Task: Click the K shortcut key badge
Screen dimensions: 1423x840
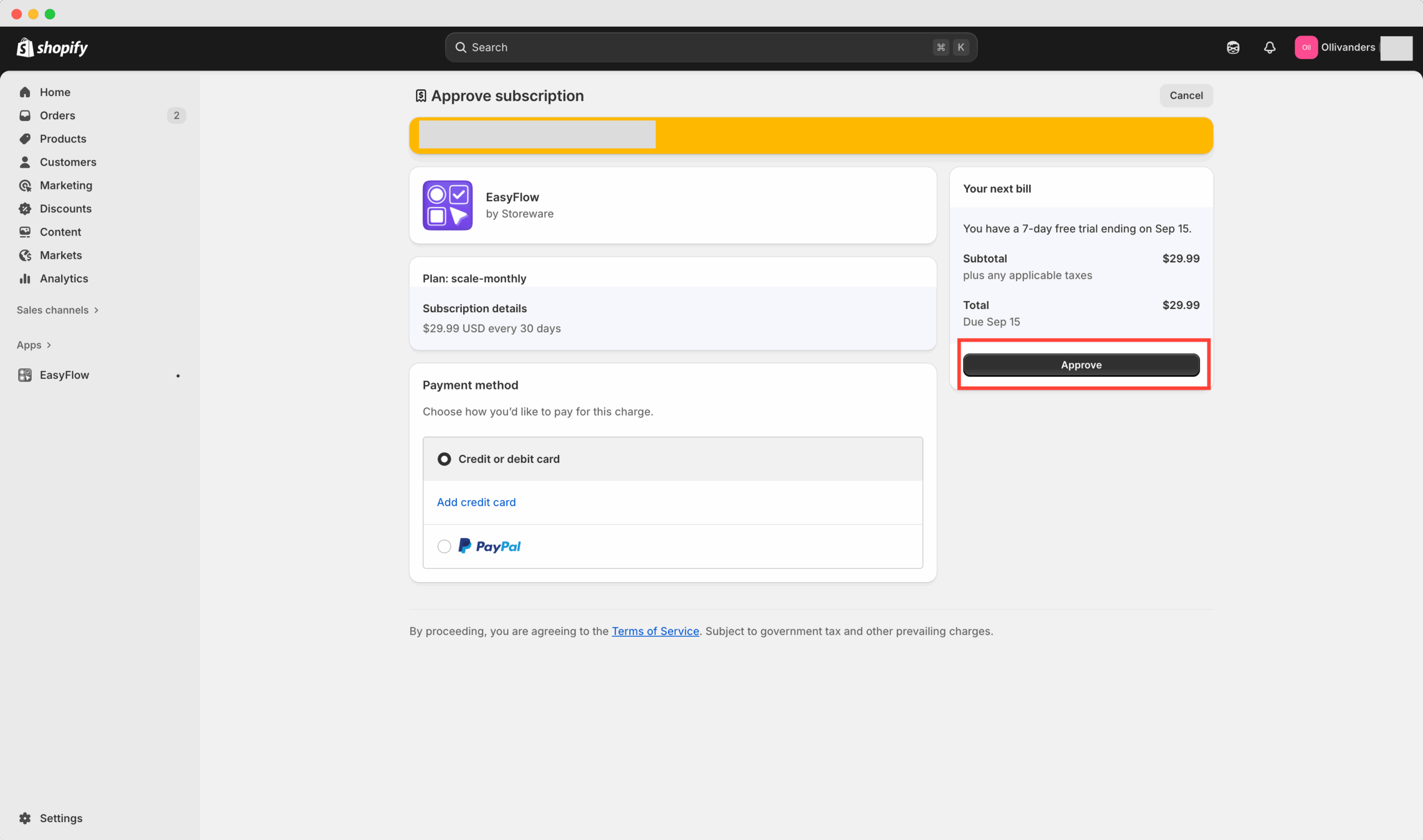Action: point(961,48)
